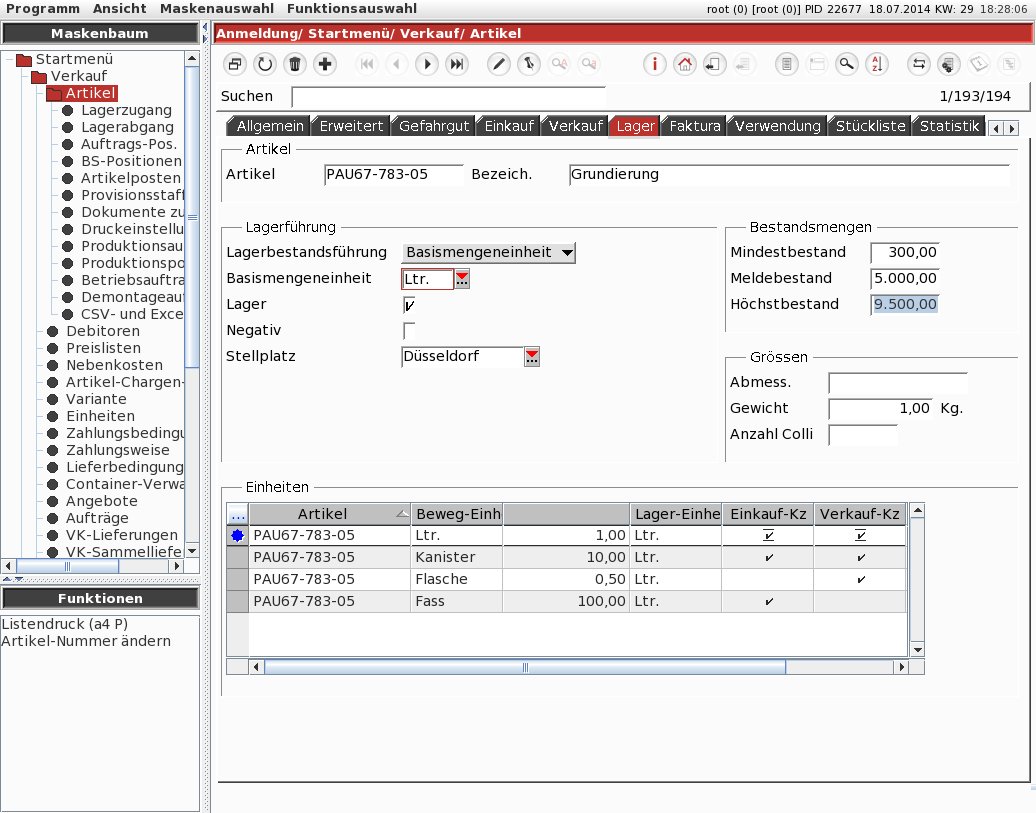Click the trash can delete icon
This screenshot has width=1036, height=813.
click(295, 64)
